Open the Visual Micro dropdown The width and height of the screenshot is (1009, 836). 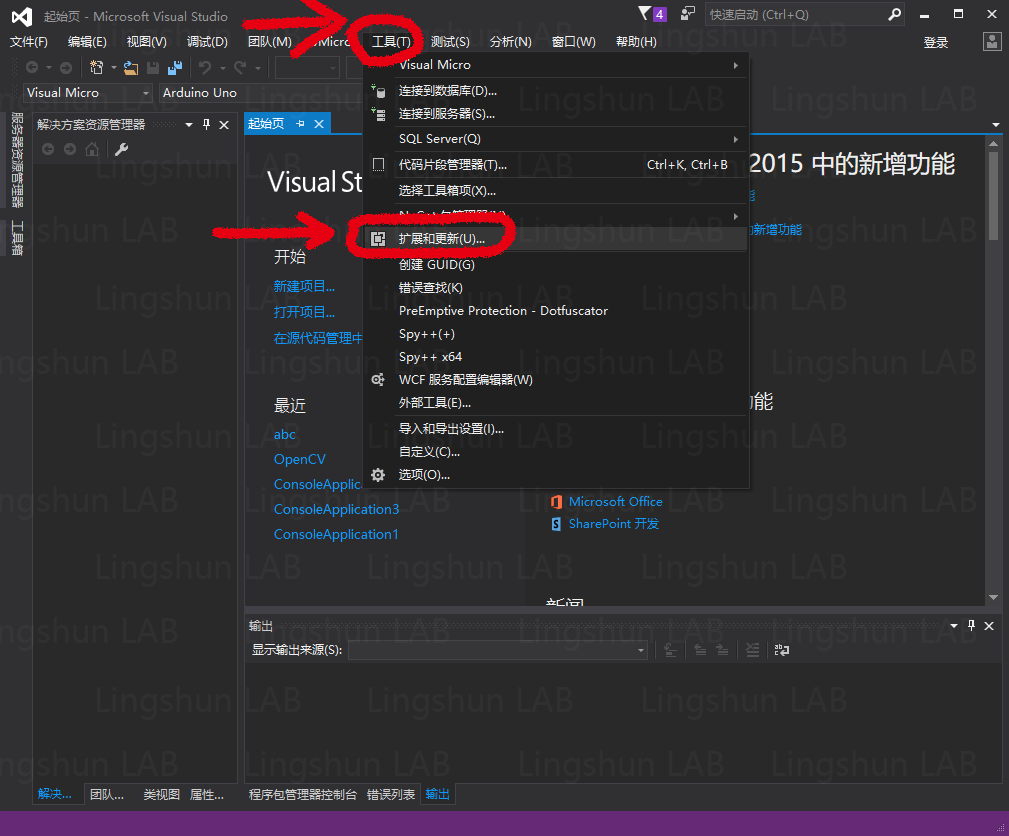coord(88,93)
